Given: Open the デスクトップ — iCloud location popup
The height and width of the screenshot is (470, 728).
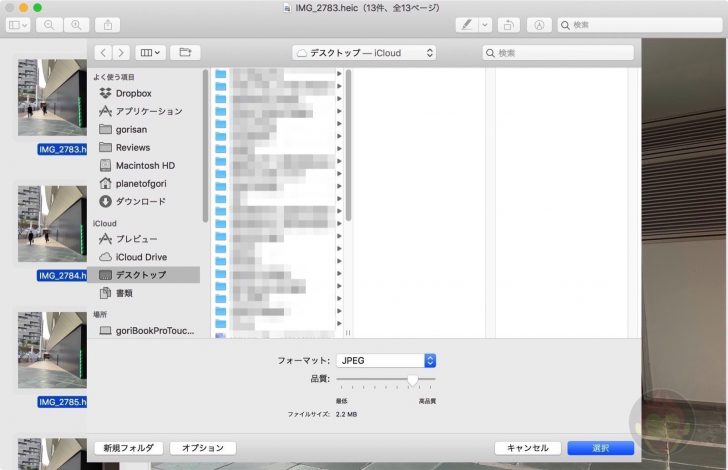Looking at the screenshot, I should pos(364,53).
